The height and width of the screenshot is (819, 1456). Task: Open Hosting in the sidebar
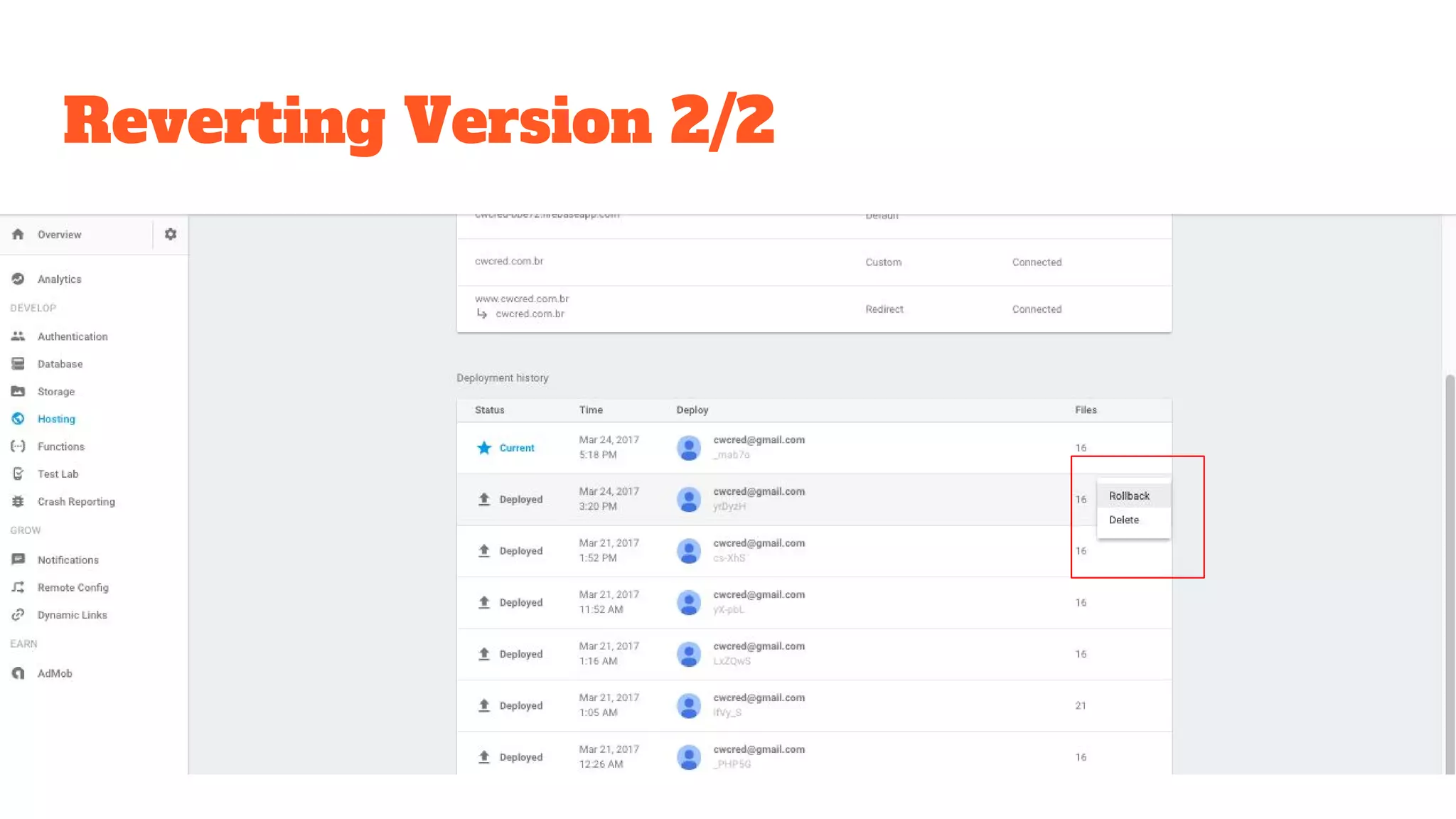pyautogui.click(x=56, y=419)
